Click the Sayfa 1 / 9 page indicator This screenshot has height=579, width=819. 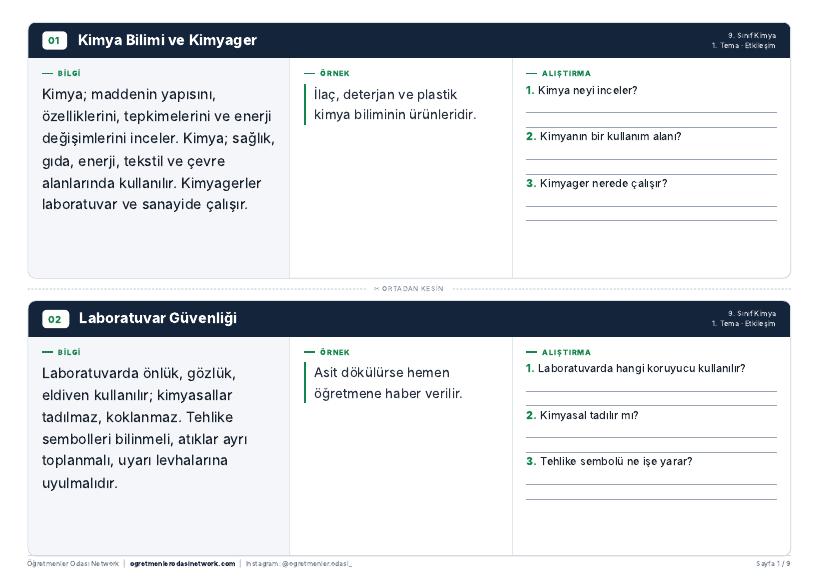click(x=773, y=564)
